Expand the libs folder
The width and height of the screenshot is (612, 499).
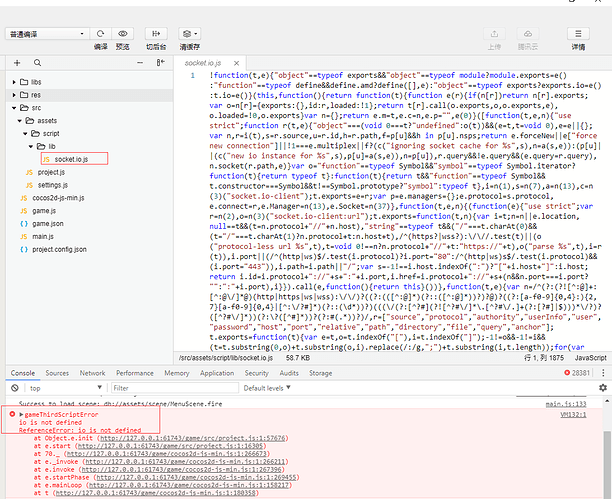(x=14, y=82)
